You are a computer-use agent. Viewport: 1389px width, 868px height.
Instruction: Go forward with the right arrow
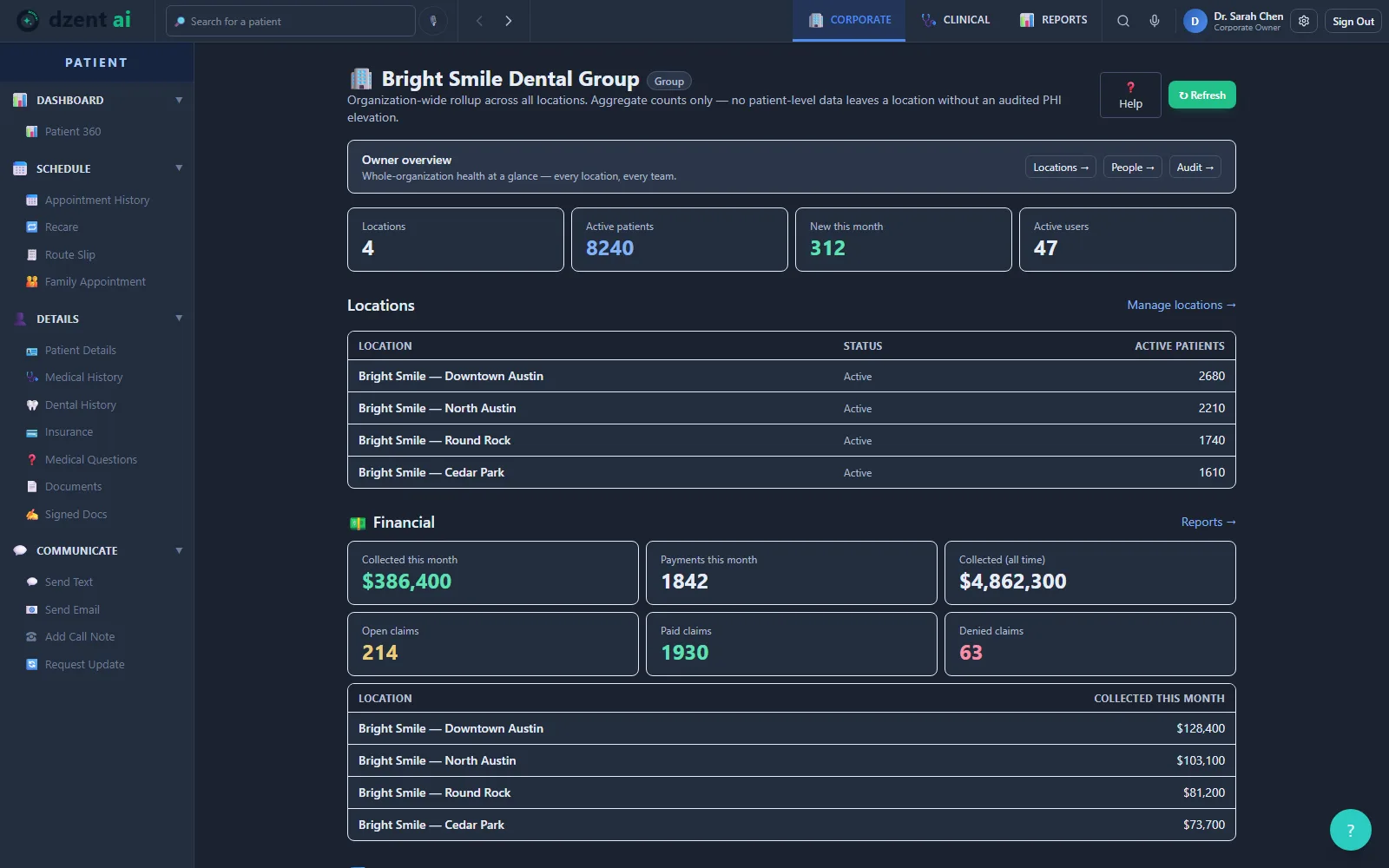508,21
